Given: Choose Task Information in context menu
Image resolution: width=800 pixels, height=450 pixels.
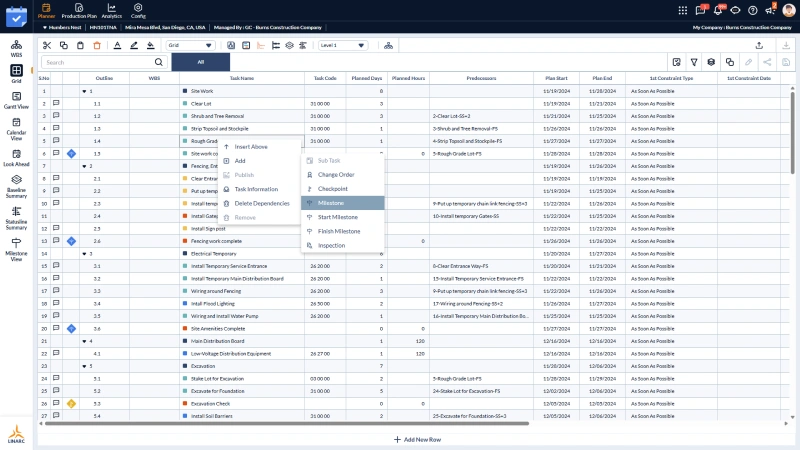Looking at the screenshot, I should 259,189.
